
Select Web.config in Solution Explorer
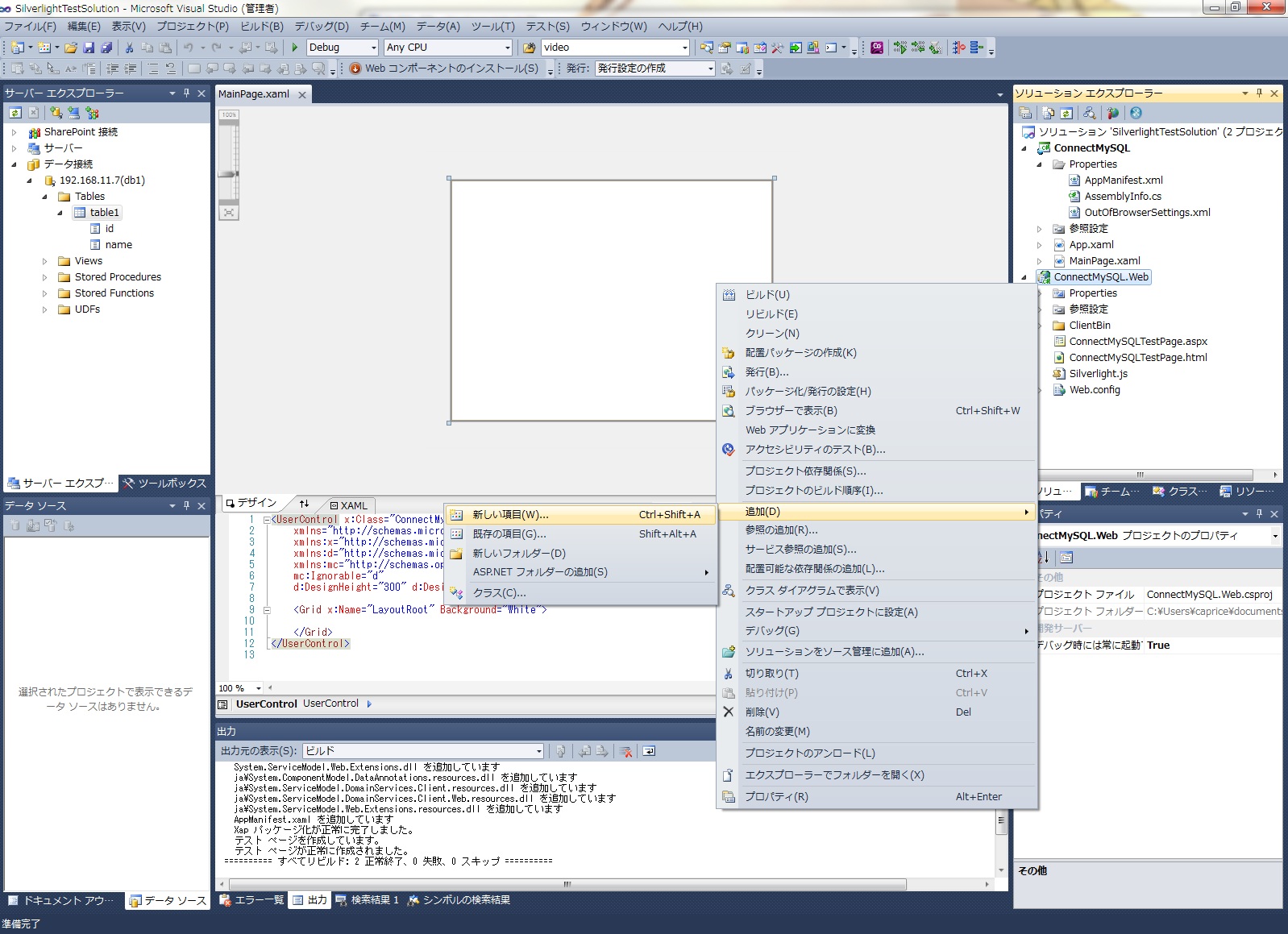click(1095, 390)
